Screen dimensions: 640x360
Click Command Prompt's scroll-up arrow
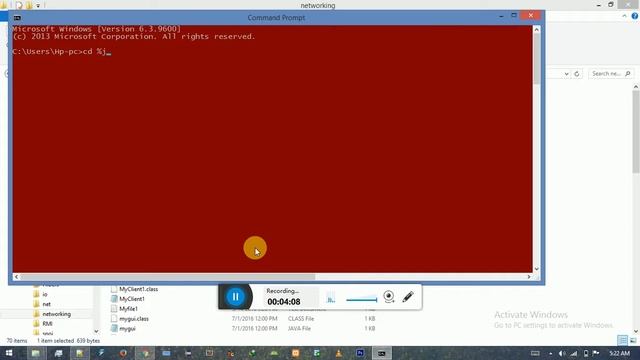coord(536,30)
